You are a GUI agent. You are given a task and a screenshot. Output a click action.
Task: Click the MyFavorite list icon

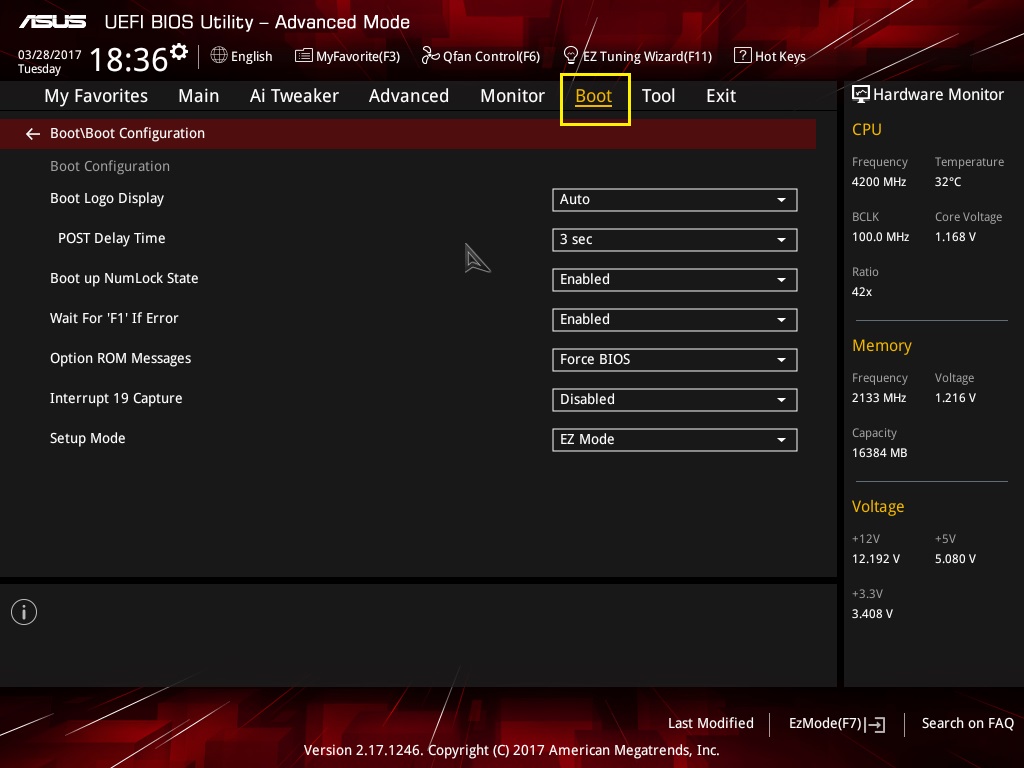tap(304, 56)
